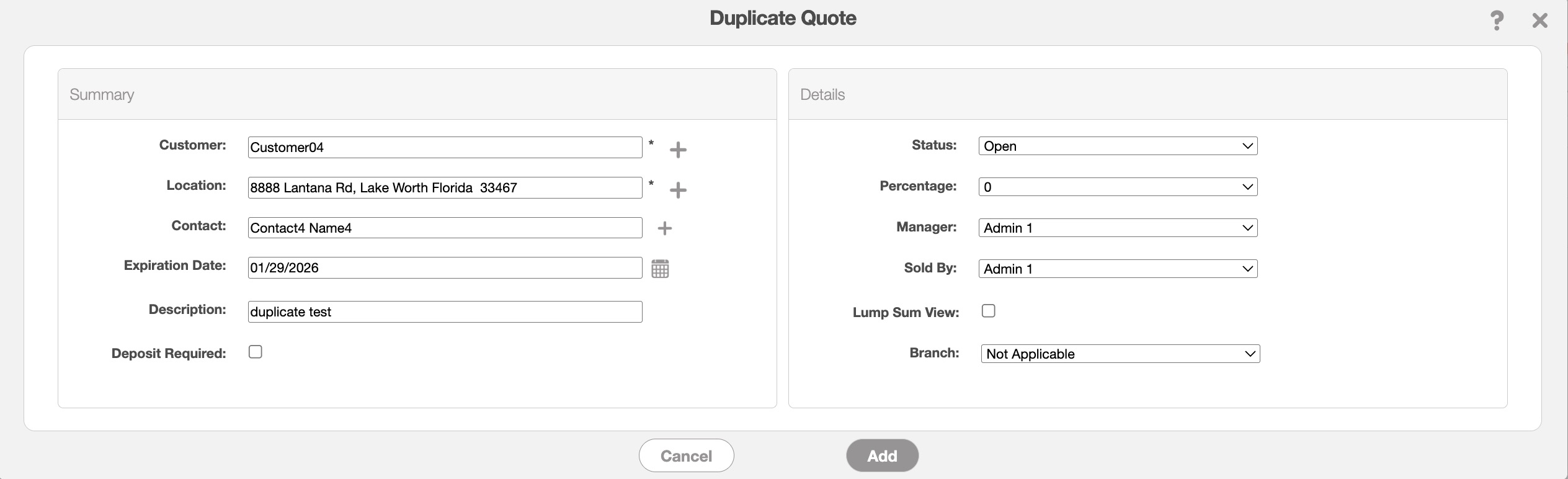
Task: Focus the Location address field
Action: [x=444, y=188]
